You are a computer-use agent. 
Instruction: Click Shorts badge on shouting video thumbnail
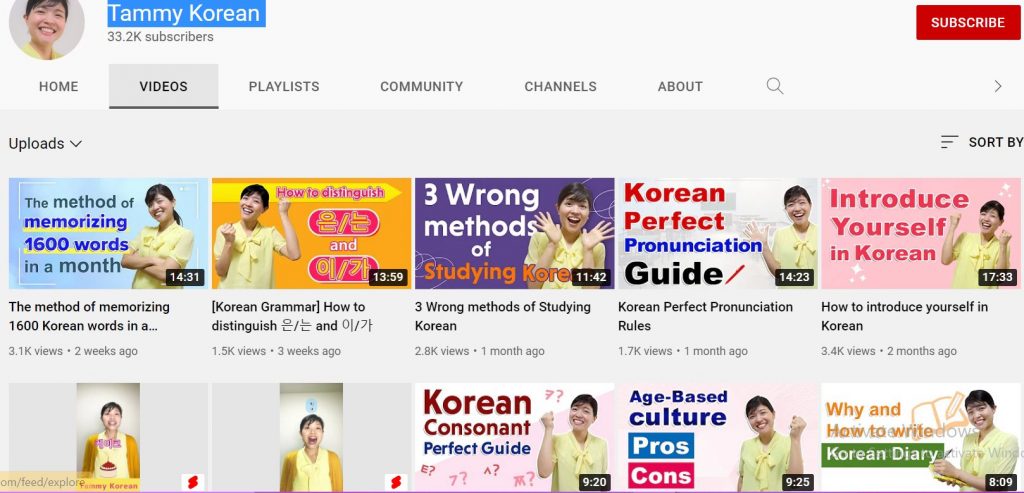point(396,483)
